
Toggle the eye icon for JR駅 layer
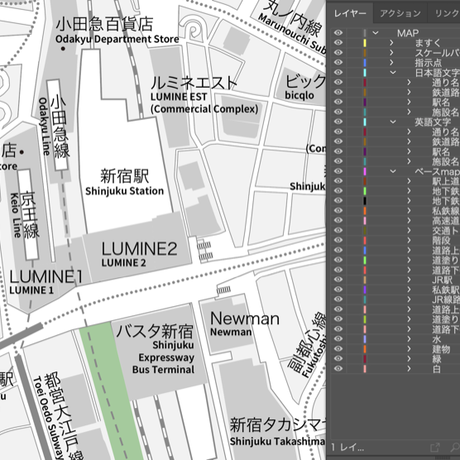point(338,279)
